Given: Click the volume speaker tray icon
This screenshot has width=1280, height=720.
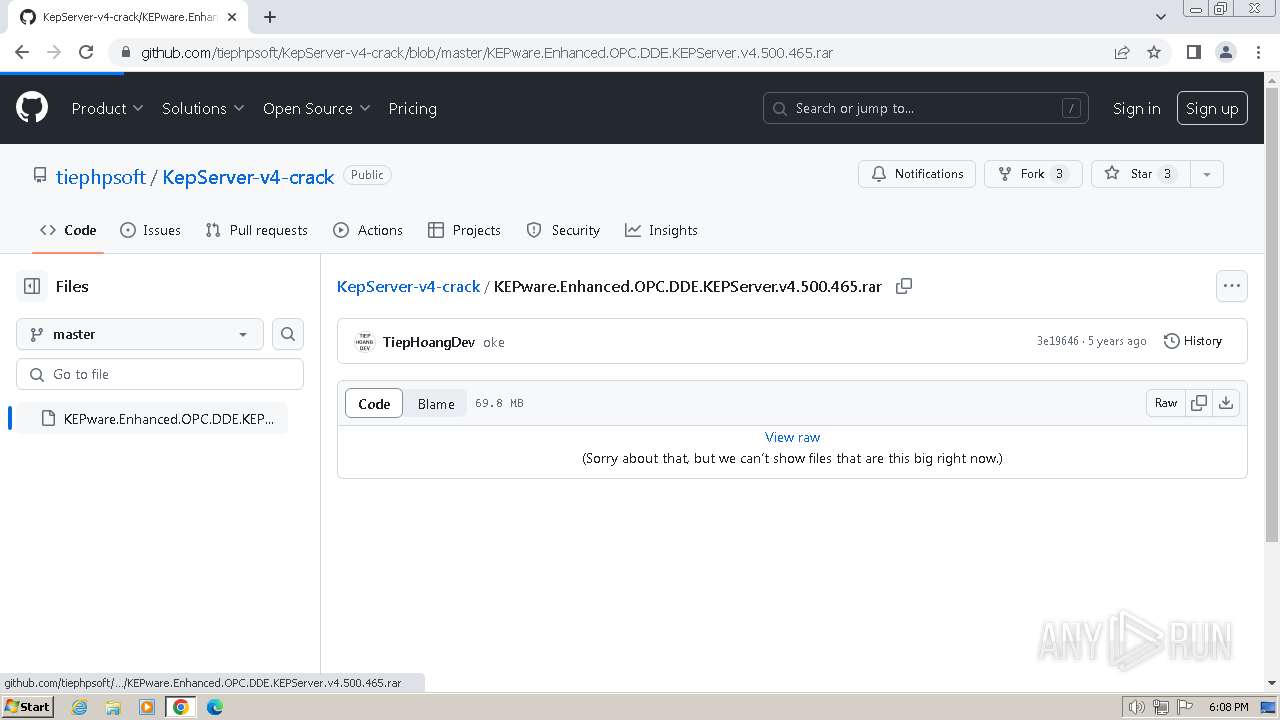Looking at the screenshot, I should tap(1137, 707).
